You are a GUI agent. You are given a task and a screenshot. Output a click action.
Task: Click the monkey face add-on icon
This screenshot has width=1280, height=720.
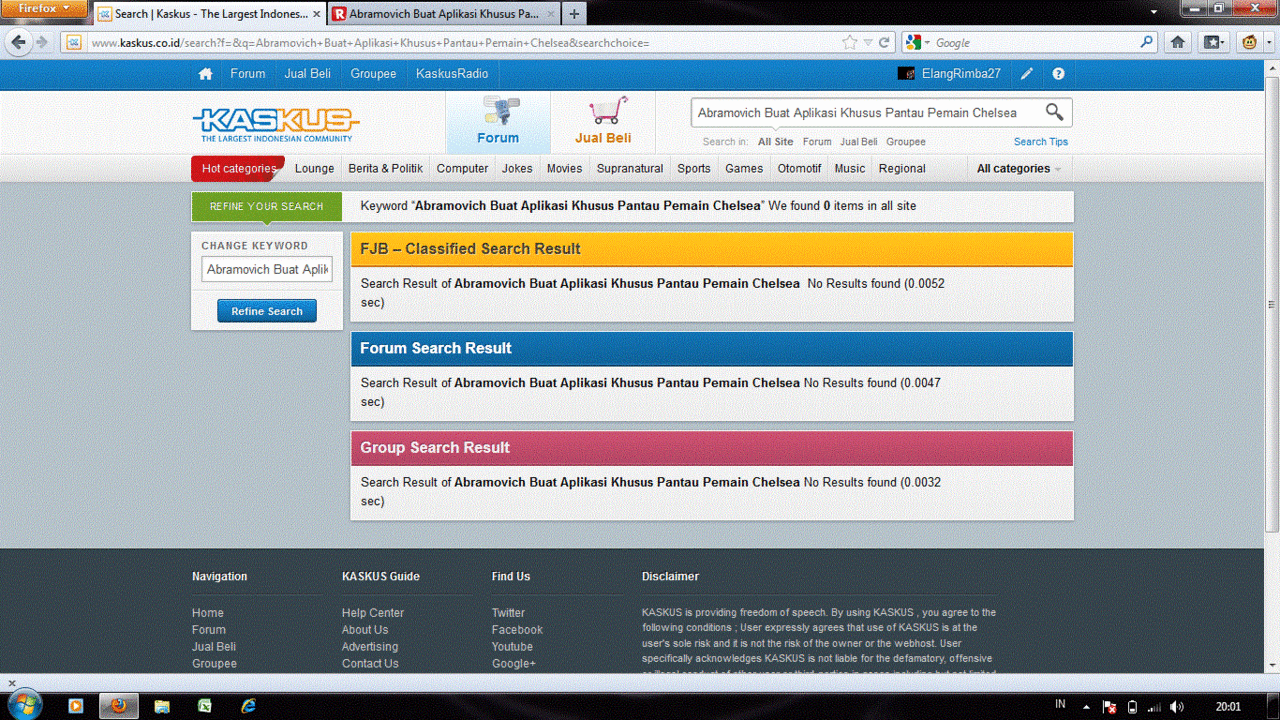(x=1250, y=42)
